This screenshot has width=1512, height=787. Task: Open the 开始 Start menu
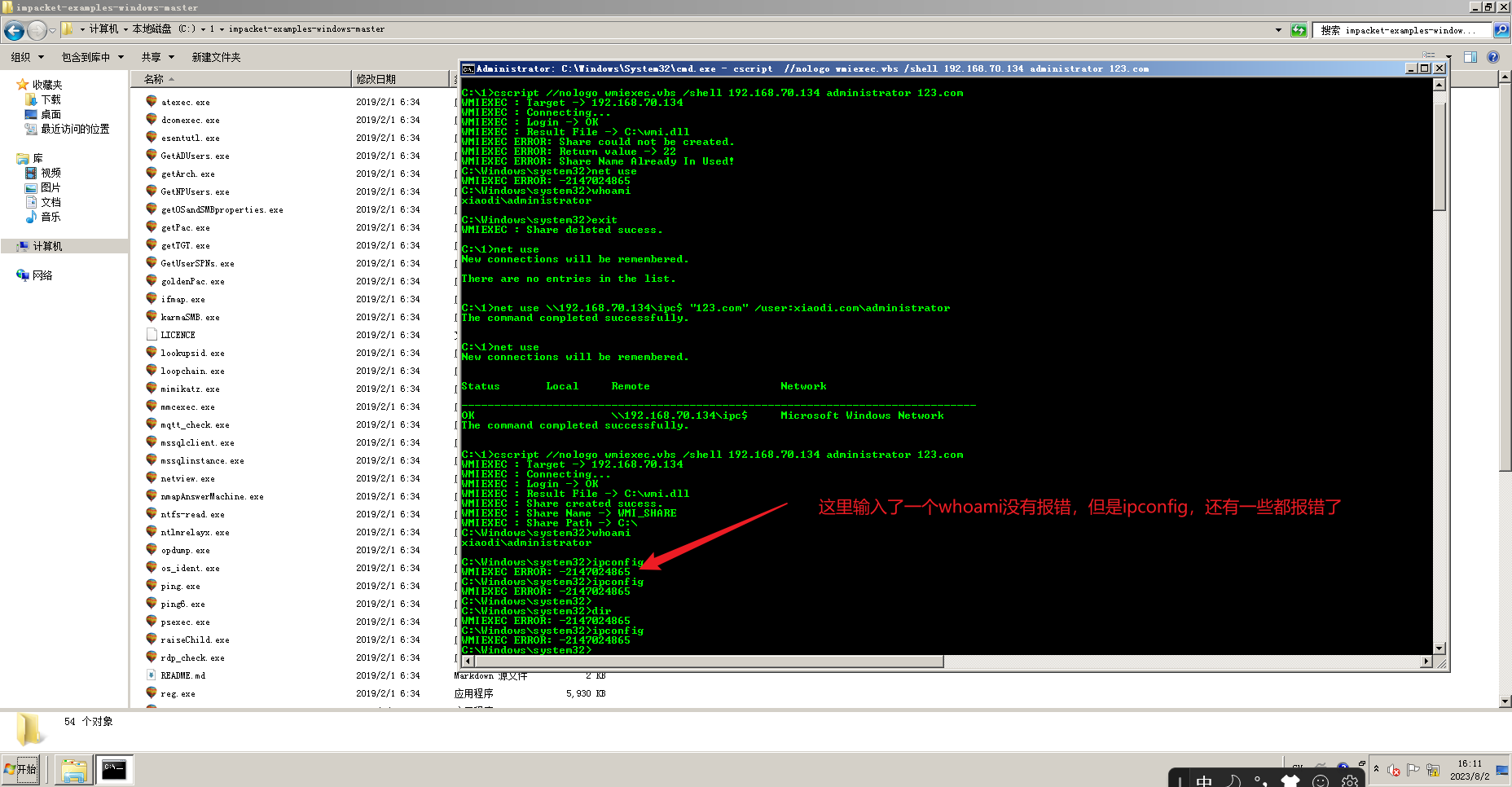click(x=21, y=769)
